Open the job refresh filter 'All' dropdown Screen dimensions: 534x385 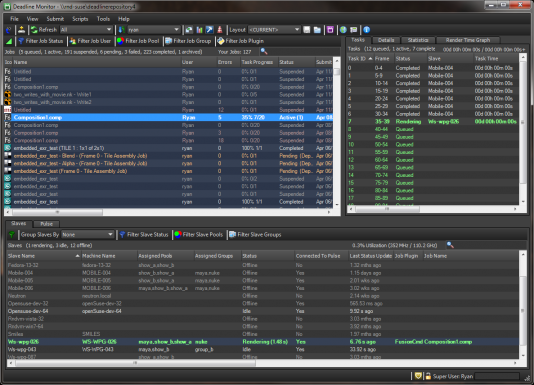[86, 30]
